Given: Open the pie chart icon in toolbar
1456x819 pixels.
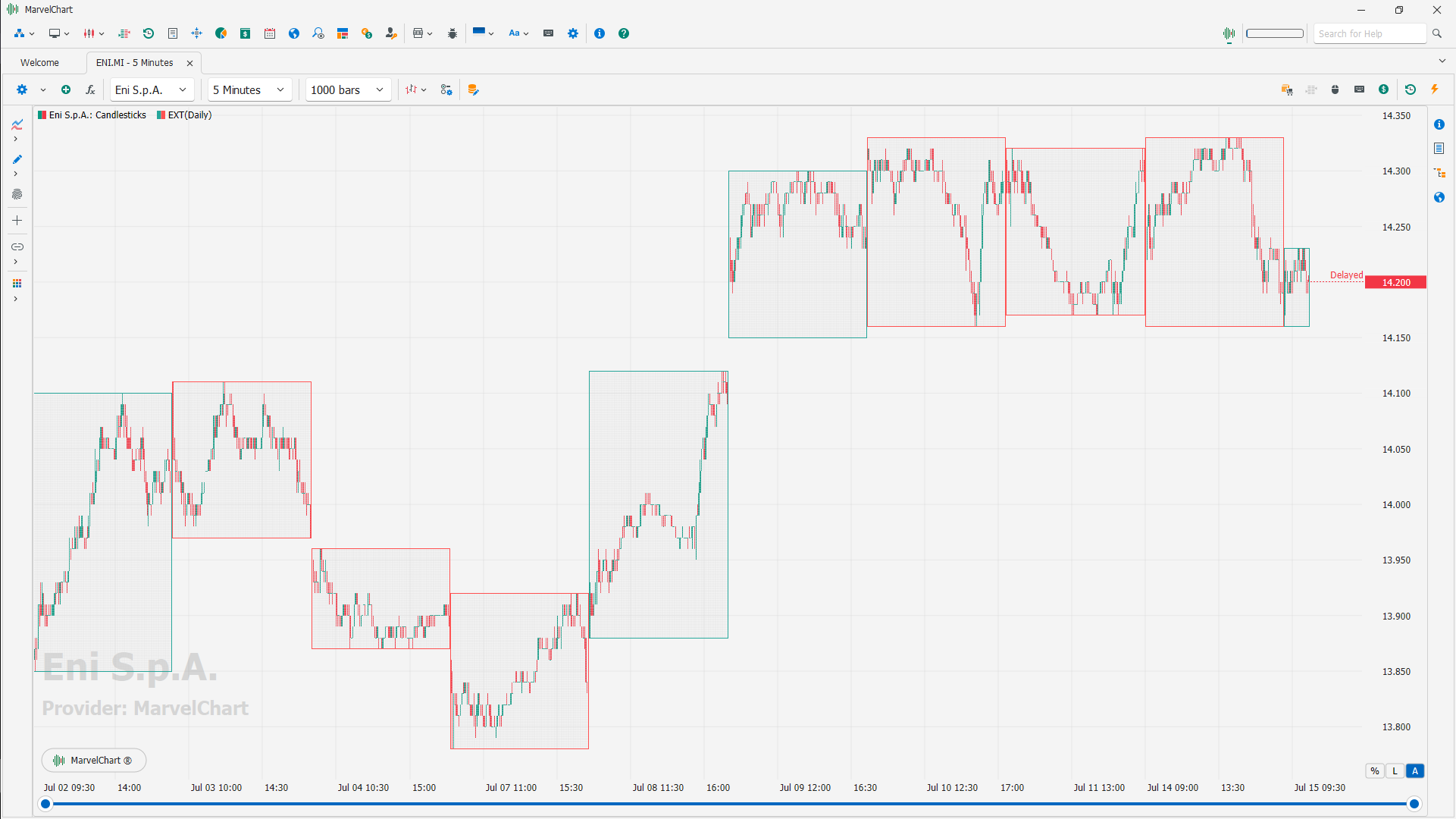Looking at the screenshot, I should [221, 33].
